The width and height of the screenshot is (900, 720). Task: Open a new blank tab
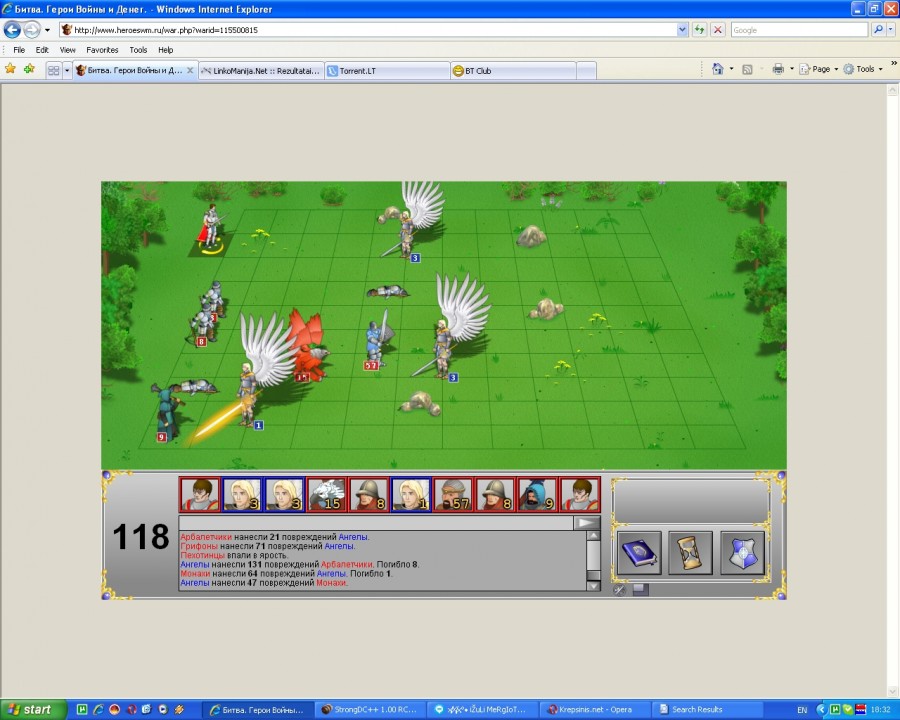[586, 71]
